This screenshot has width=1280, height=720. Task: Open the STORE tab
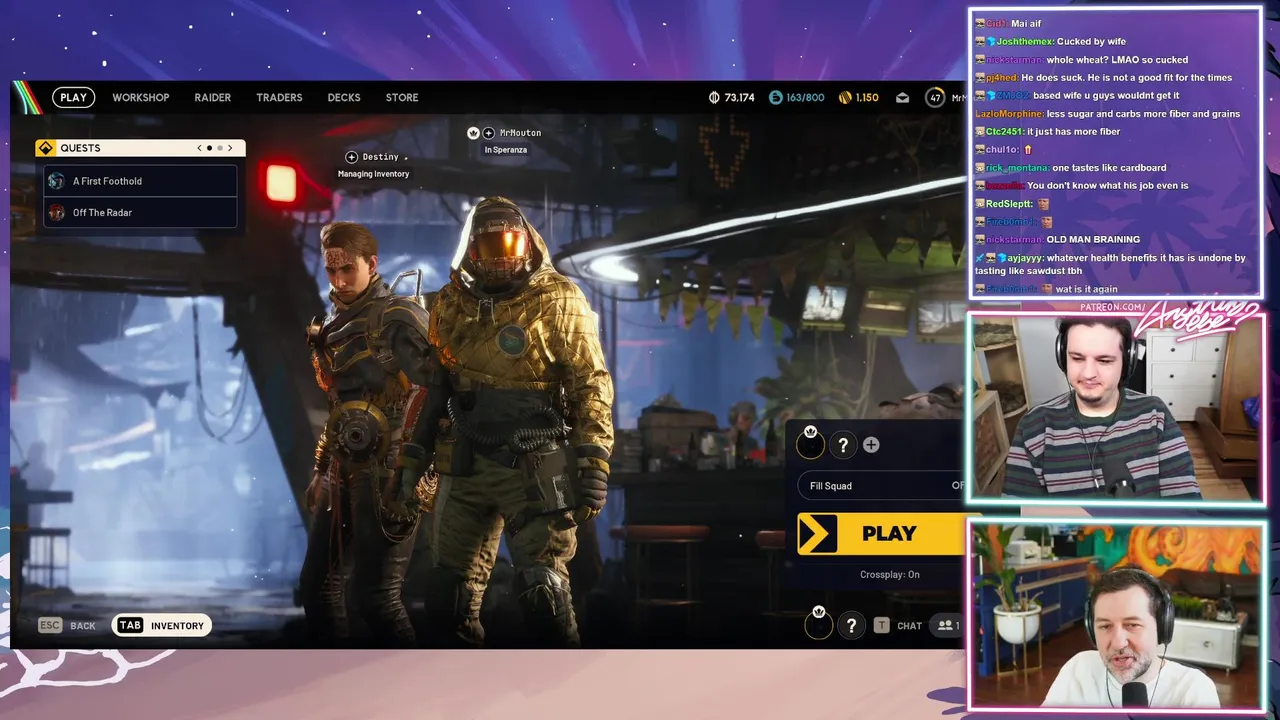pos(402,97)
